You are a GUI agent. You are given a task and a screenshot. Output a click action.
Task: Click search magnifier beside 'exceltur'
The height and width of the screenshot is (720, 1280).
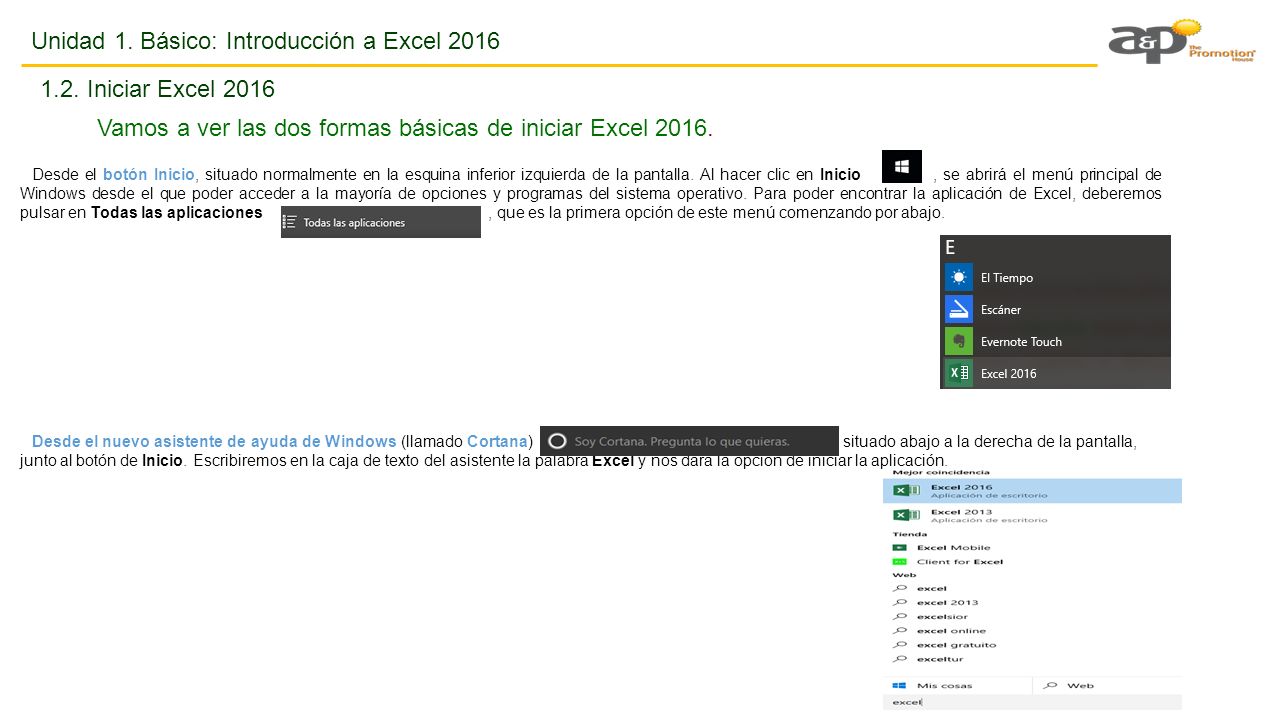click(x=900, y=659)
